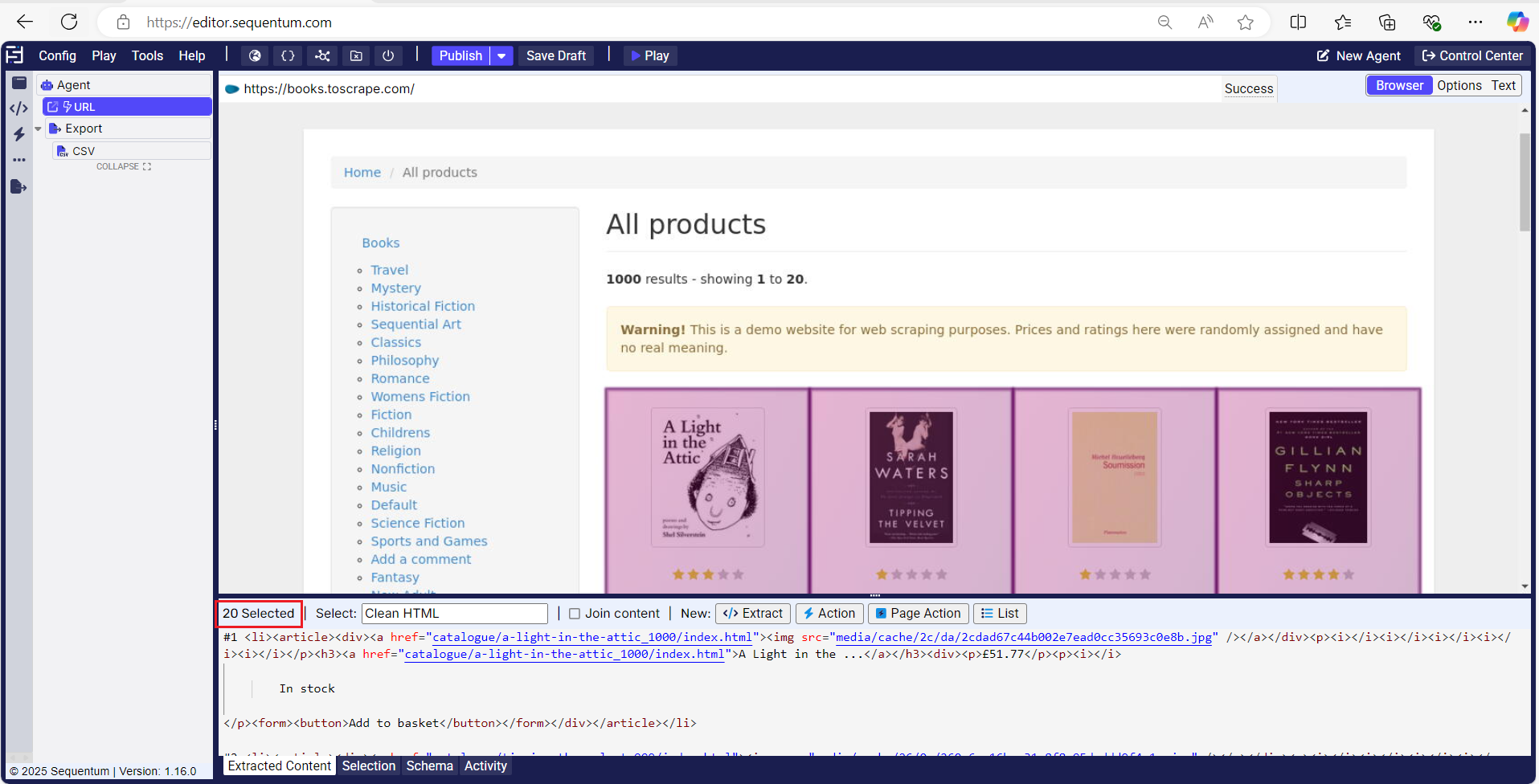Toggle the Join content checkbox
The width and height of the screenshot is (1539, 784).
(575, 614)
